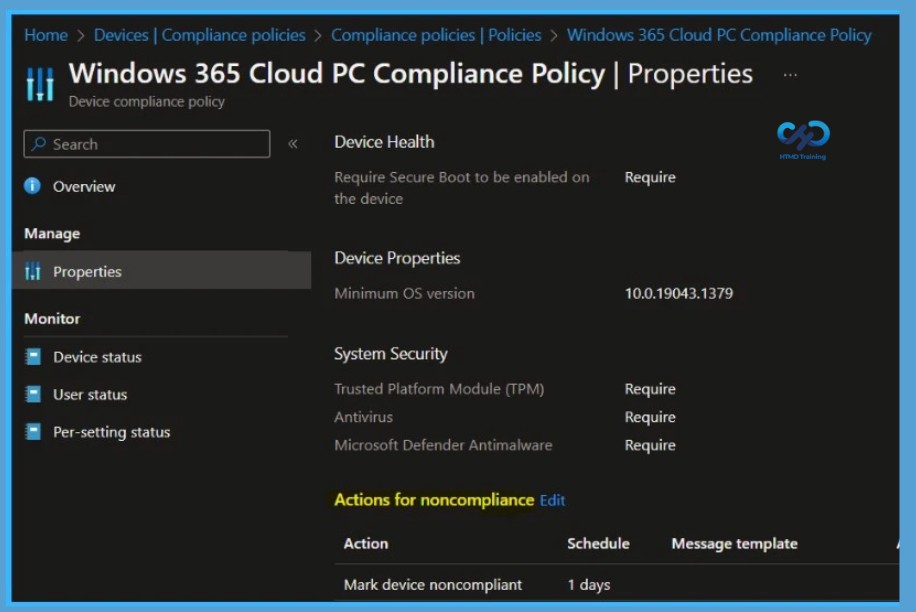Click the Antivirus setting label

tap(363, 417)
